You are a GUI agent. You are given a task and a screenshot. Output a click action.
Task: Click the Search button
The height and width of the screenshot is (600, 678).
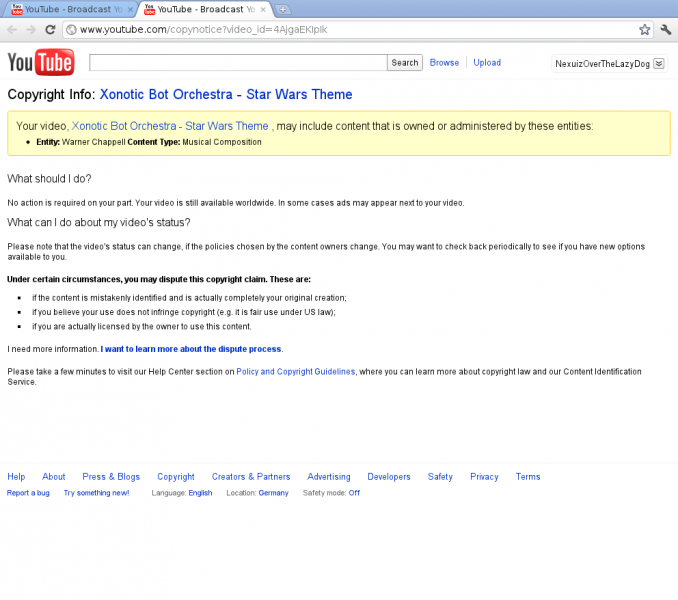pyautogui.click(x=405, y=63)
